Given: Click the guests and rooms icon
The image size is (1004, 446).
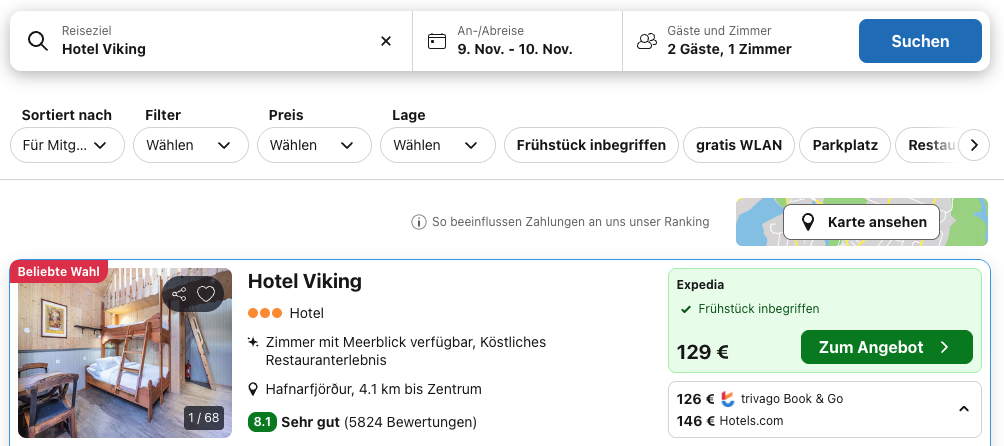Looking at the screenshot, I should 647,41.
